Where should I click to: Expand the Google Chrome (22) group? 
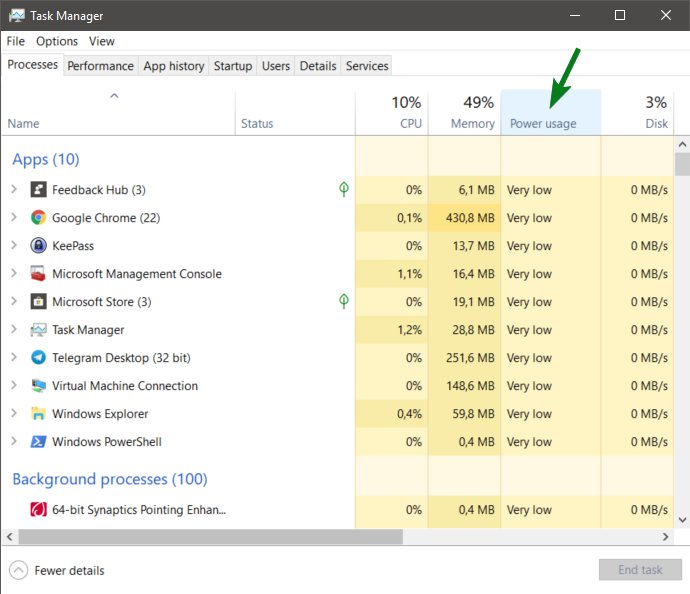click(14, 217)
